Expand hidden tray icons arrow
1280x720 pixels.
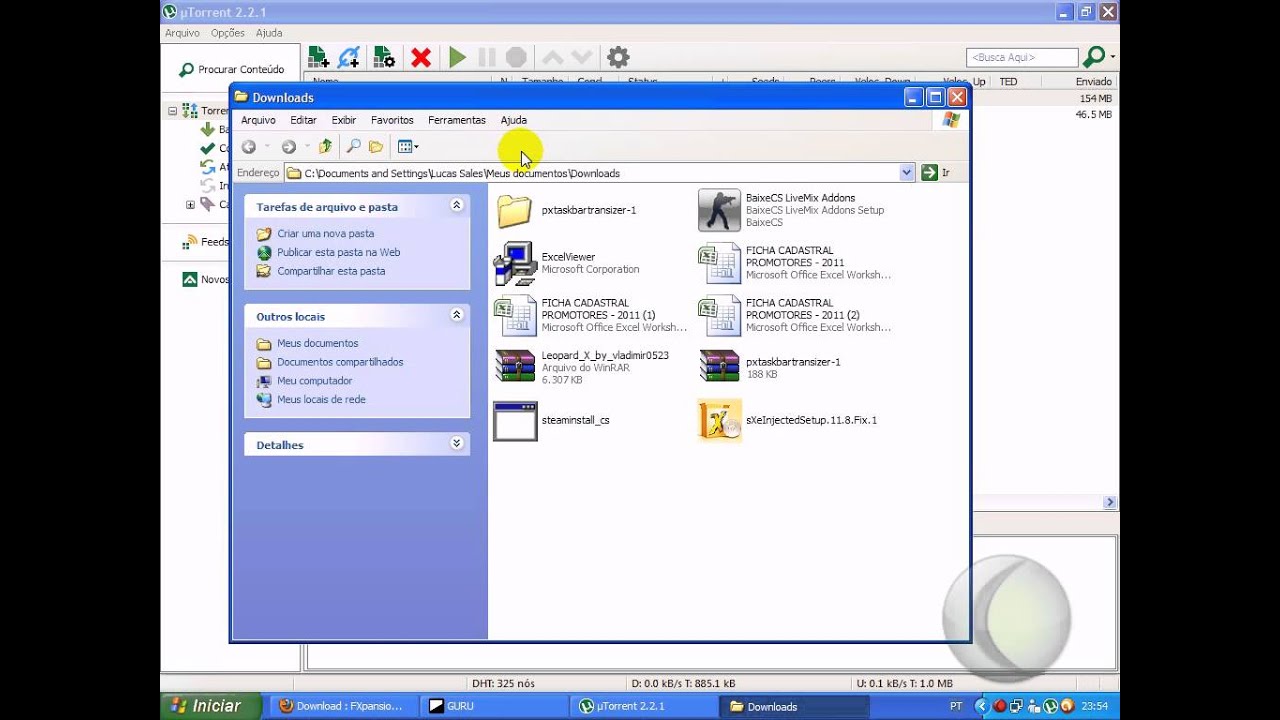(981, 706)
